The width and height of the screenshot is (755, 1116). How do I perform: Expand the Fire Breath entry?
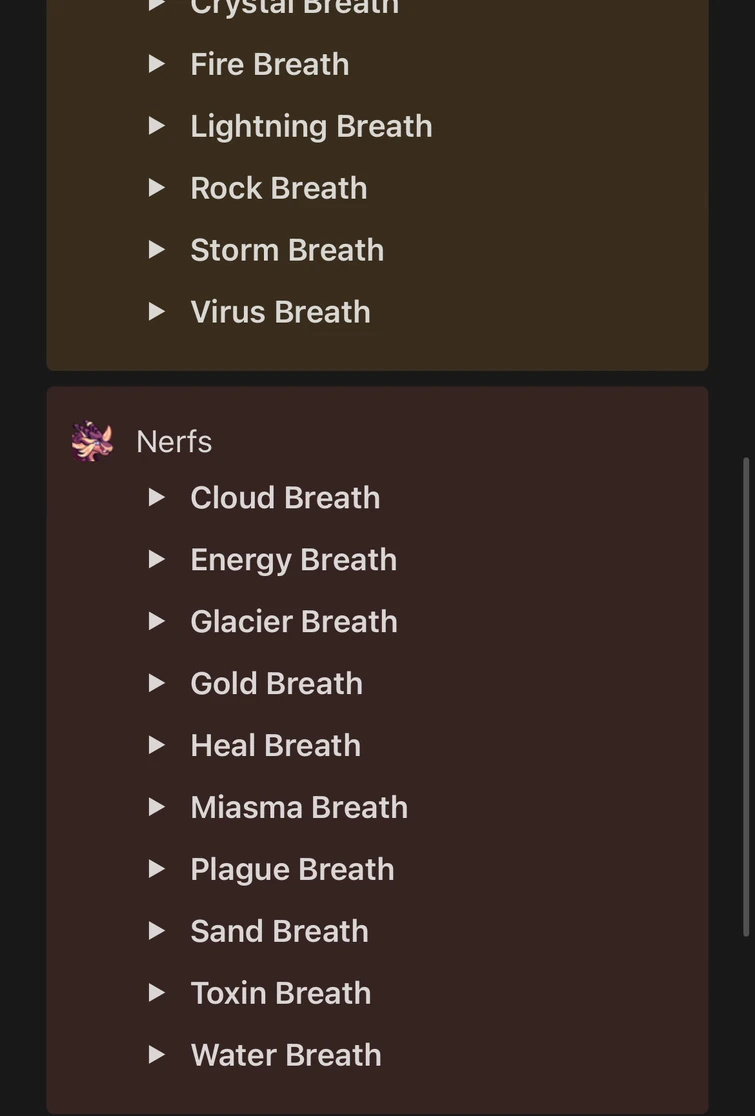(157, 63)
